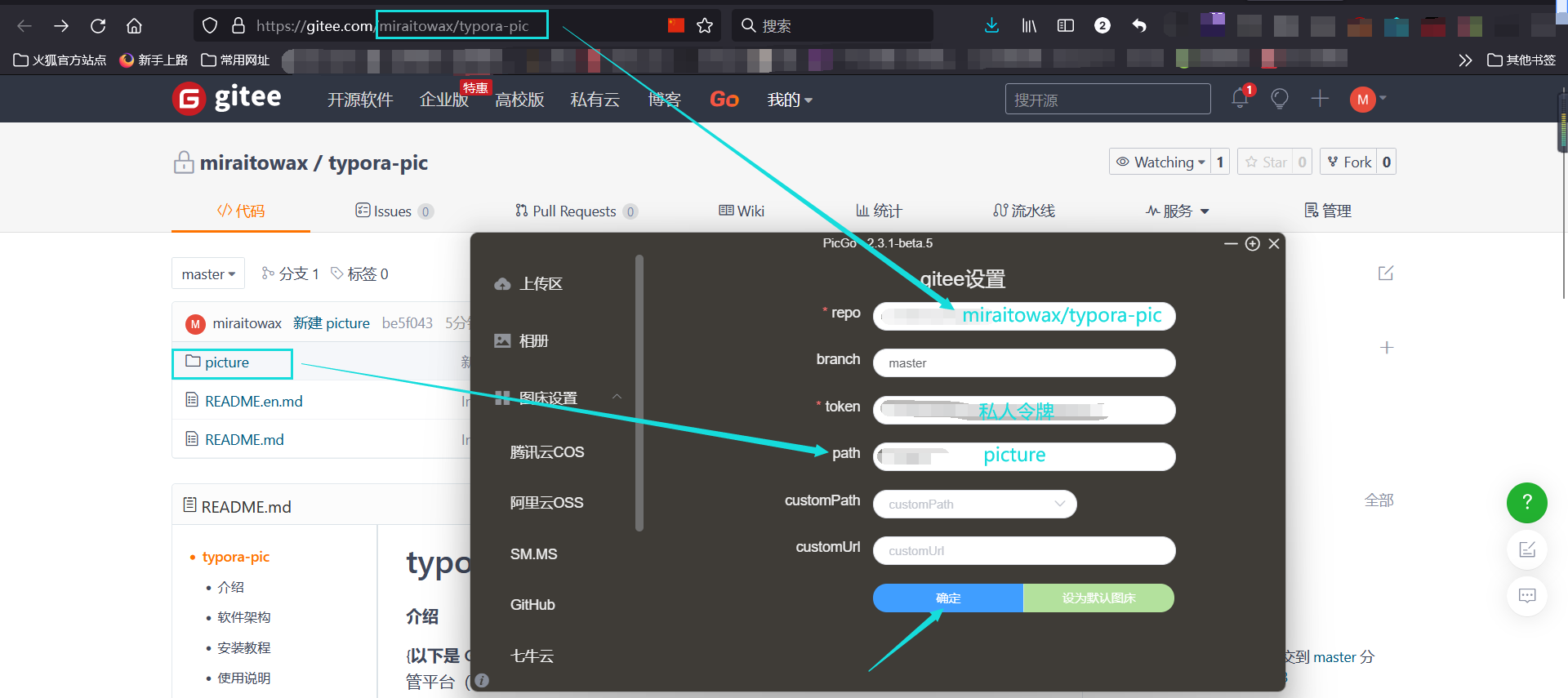Screen dimensions: 1568x698
Task: Click the browser back arrow
Action: (x=24, y=26)
